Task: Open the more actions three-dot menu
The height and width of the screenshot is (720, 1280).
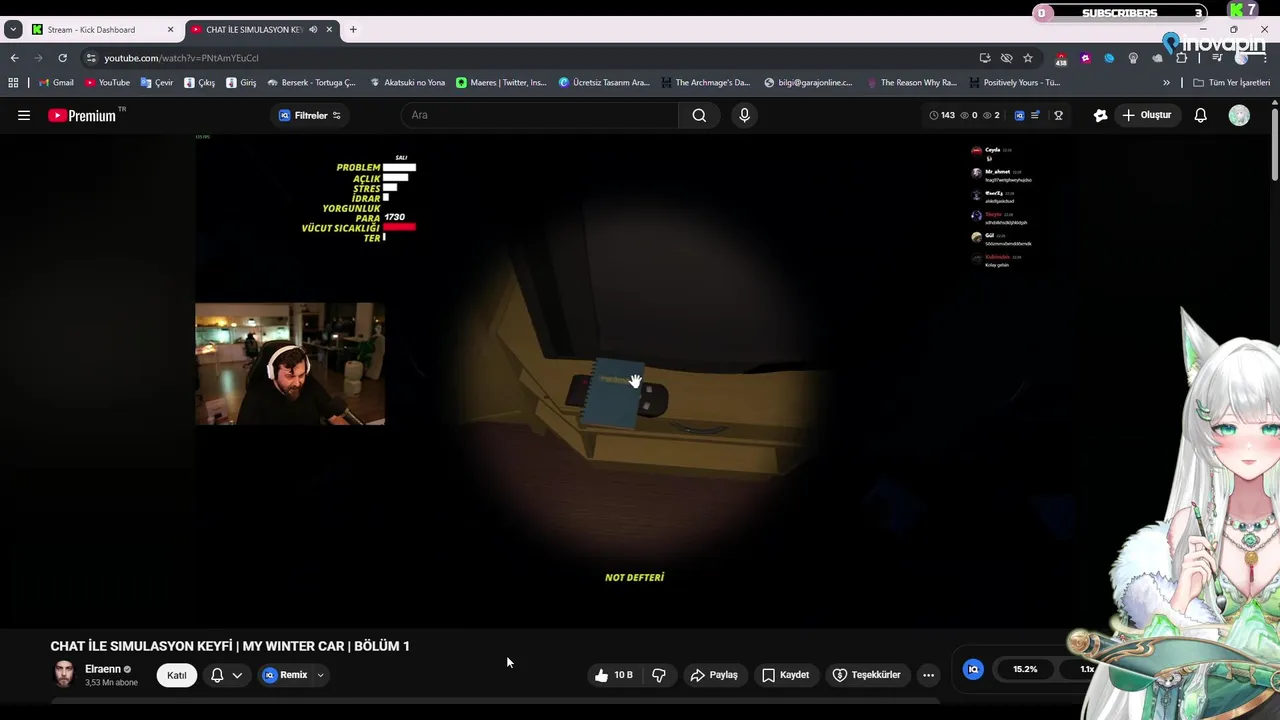Action: point(928,675)
